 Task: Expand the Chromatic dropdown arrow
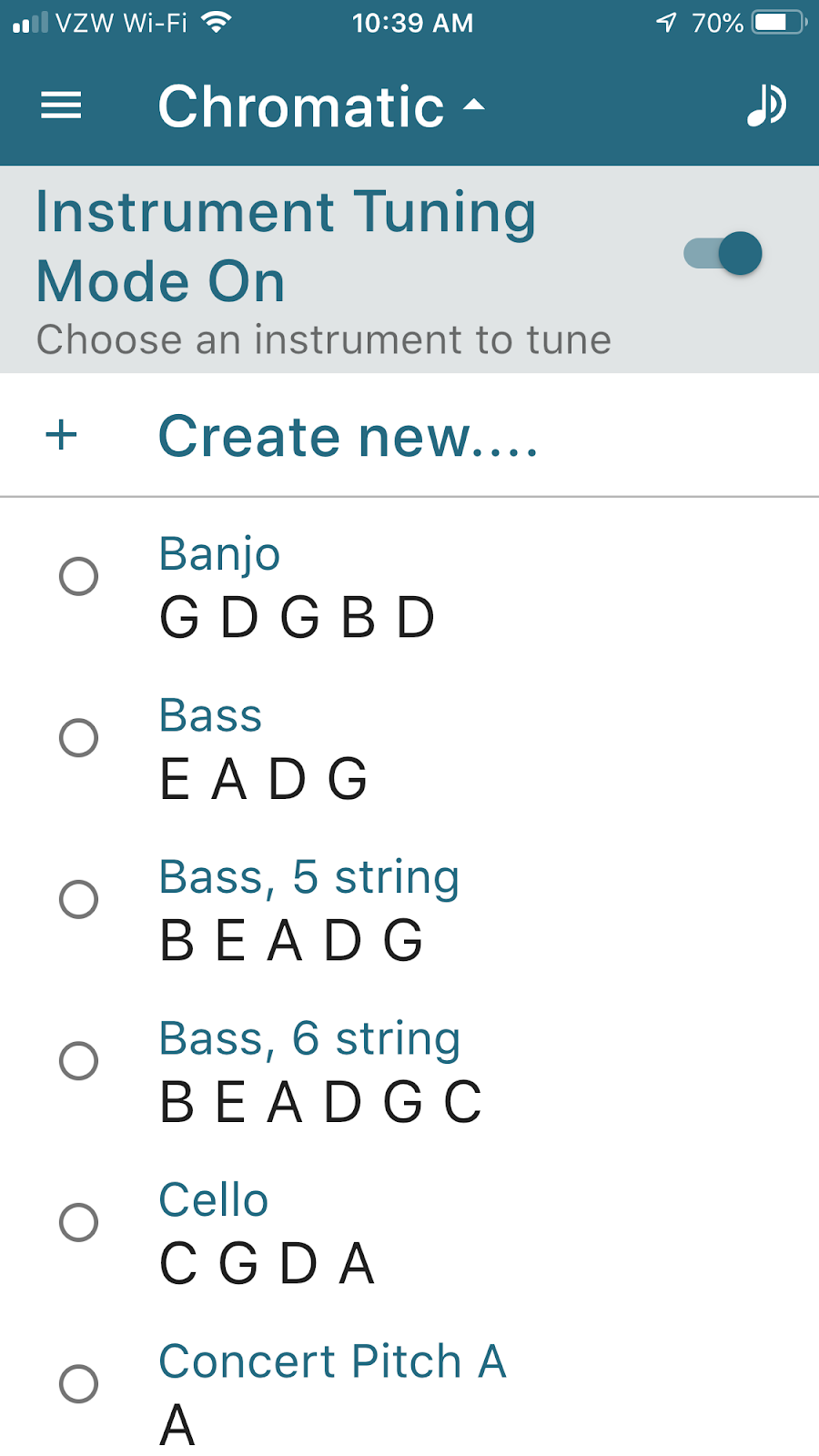pos(474,106)
